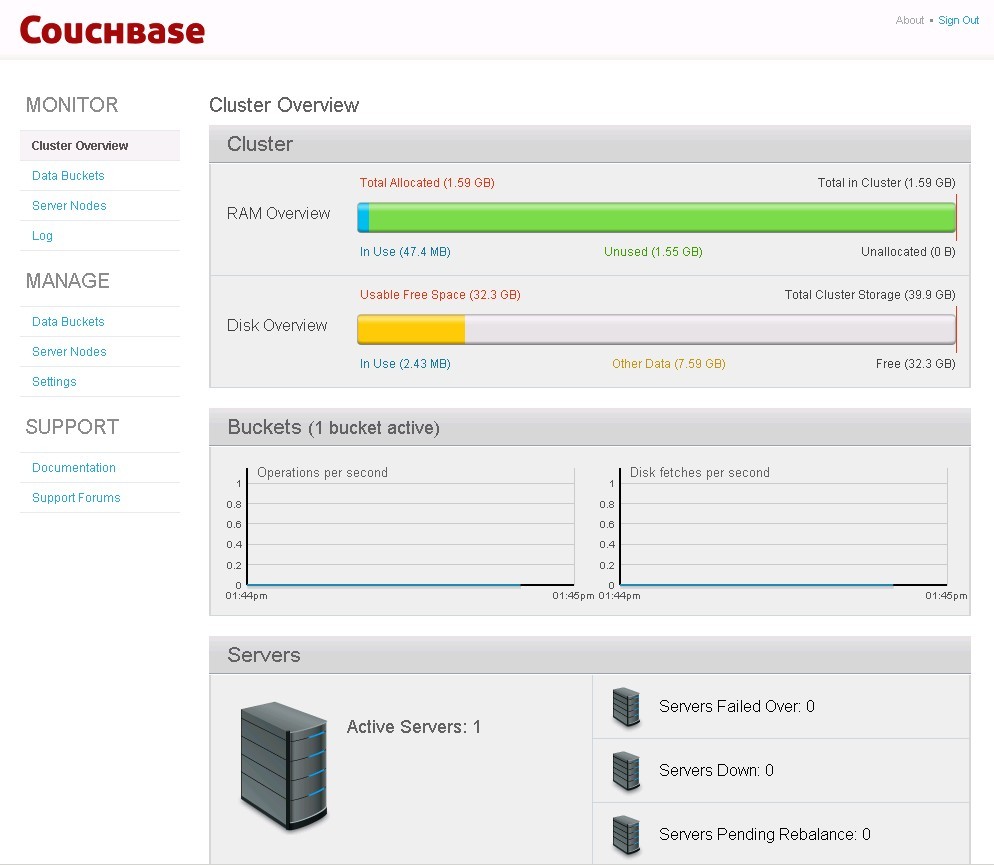Image resolution: width=994 pixels, height=866 pixels.
Task: Click the Servers Failed Over icon
Action: click(626, 707)
